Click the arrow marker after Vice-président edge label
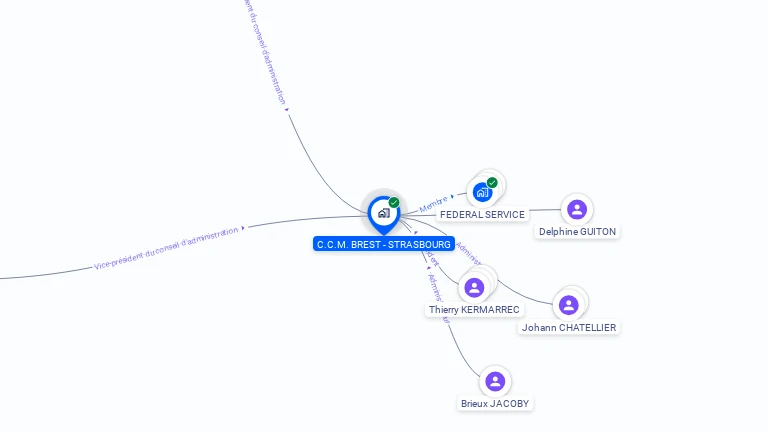This screenshot has height=432, width=768. click(243, 228)
